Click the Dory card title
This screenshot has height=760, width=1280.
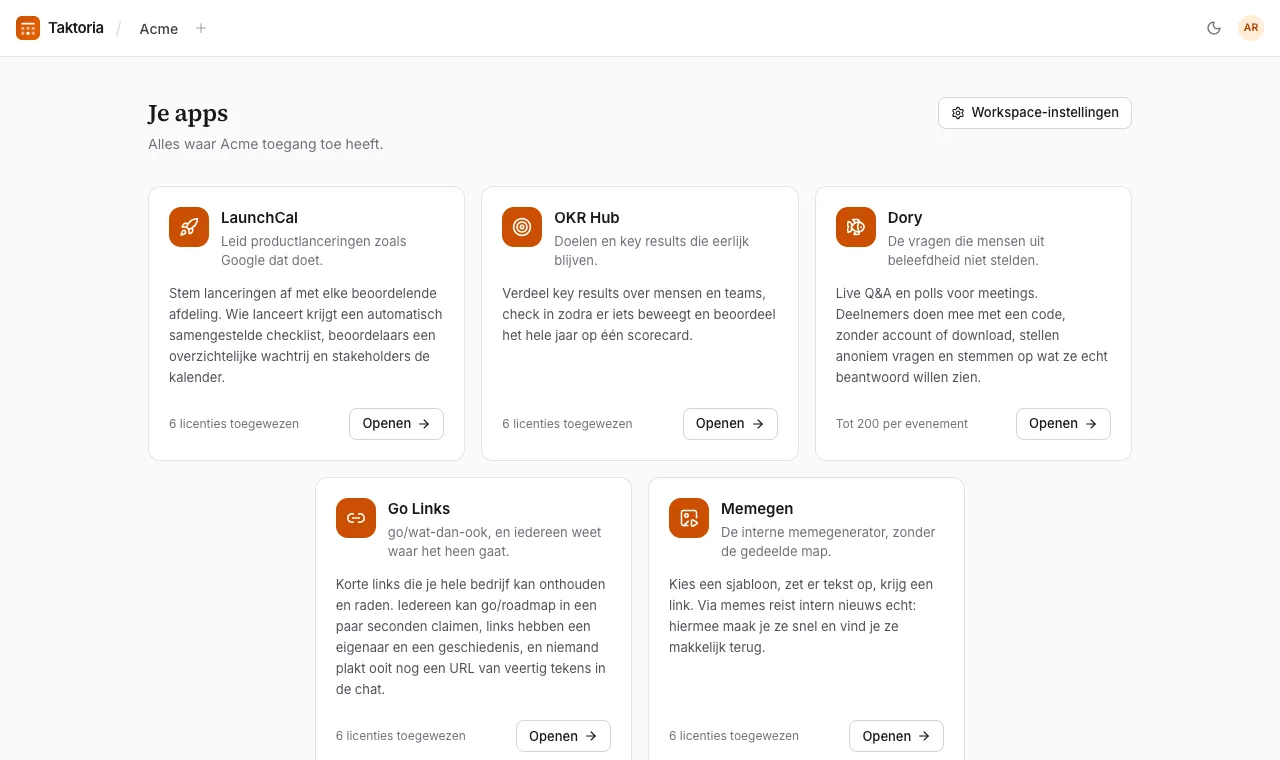pos(905,218)
